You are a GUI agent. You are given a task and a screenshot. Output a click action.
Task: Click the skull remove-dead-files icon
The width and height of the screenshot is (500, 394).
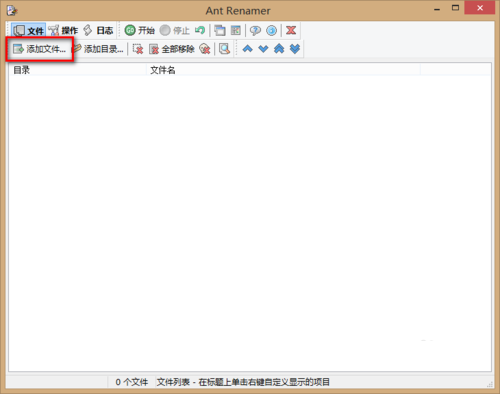[x=205, y=49]
